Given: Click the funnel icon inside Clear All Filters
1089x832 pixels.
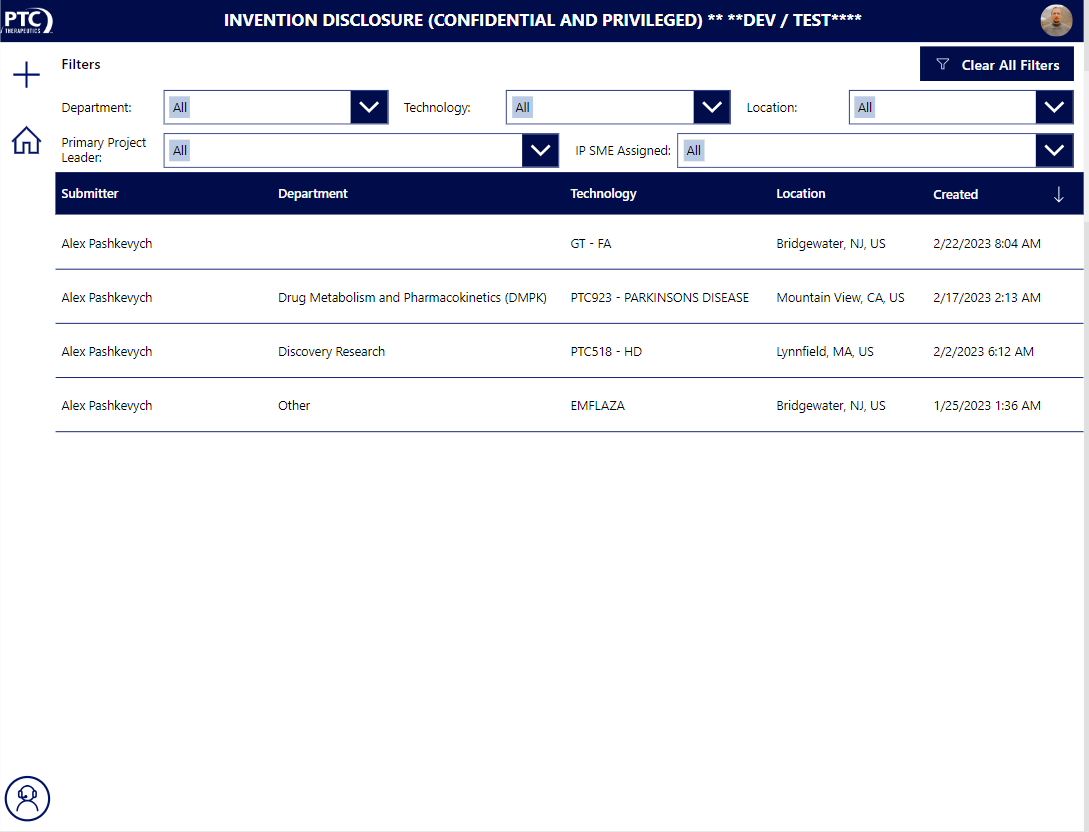Looking at the screenshot, I should (x=941, y=64).
